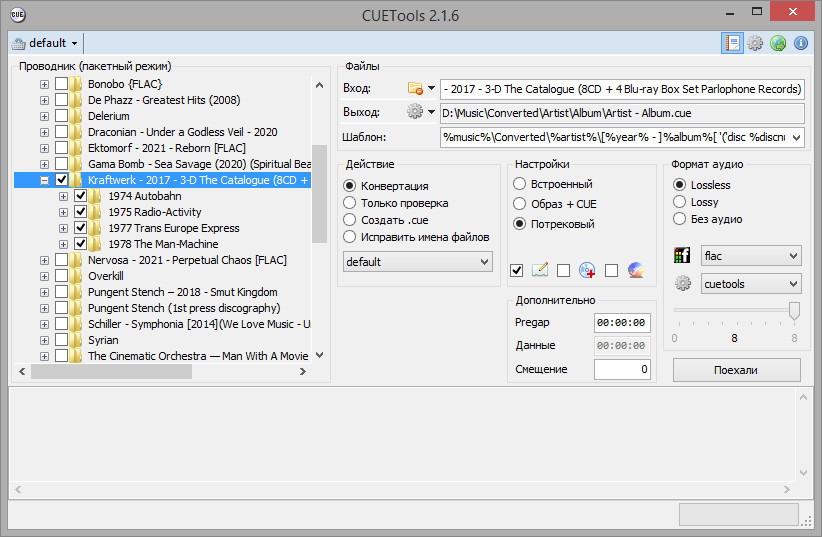The width and height of the screenshot is (822, 537).
Task: Check the Syrian folder checkbox
Action: click(x=61, y=340)
